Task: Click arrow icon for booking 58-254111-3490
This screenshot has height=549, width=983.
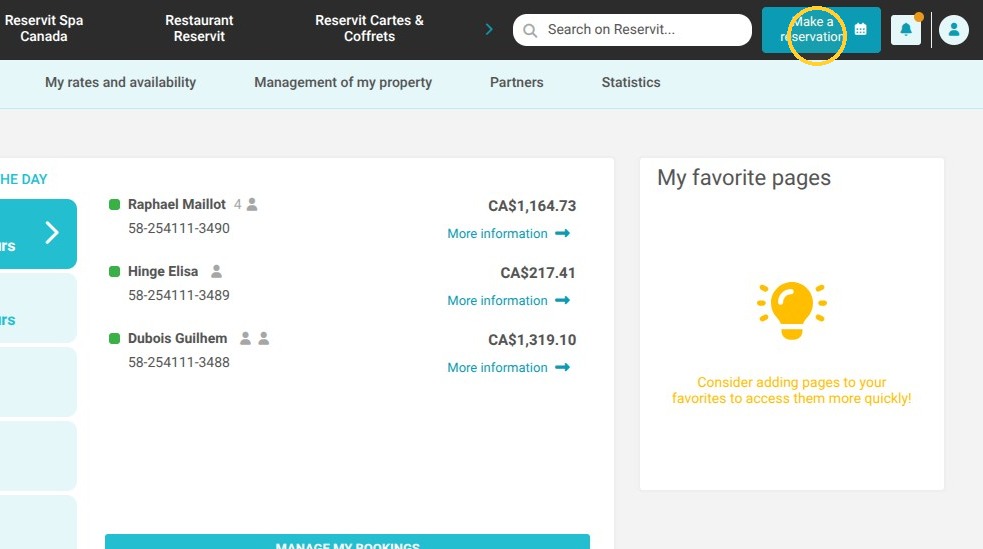Action: pos(562,233)
